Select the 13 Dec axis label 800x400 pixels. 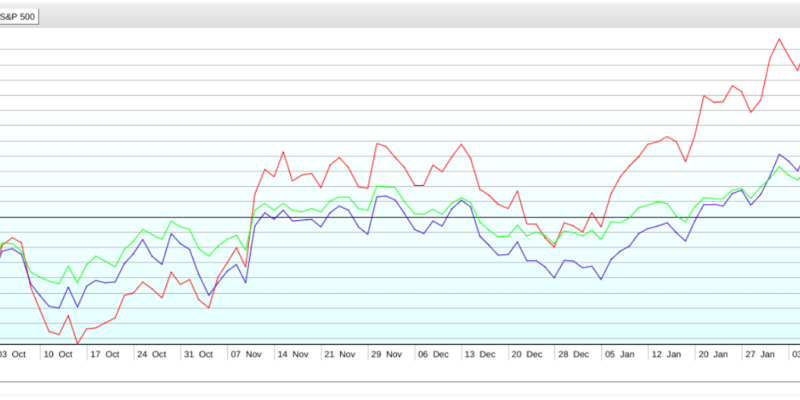click(480, 354)
